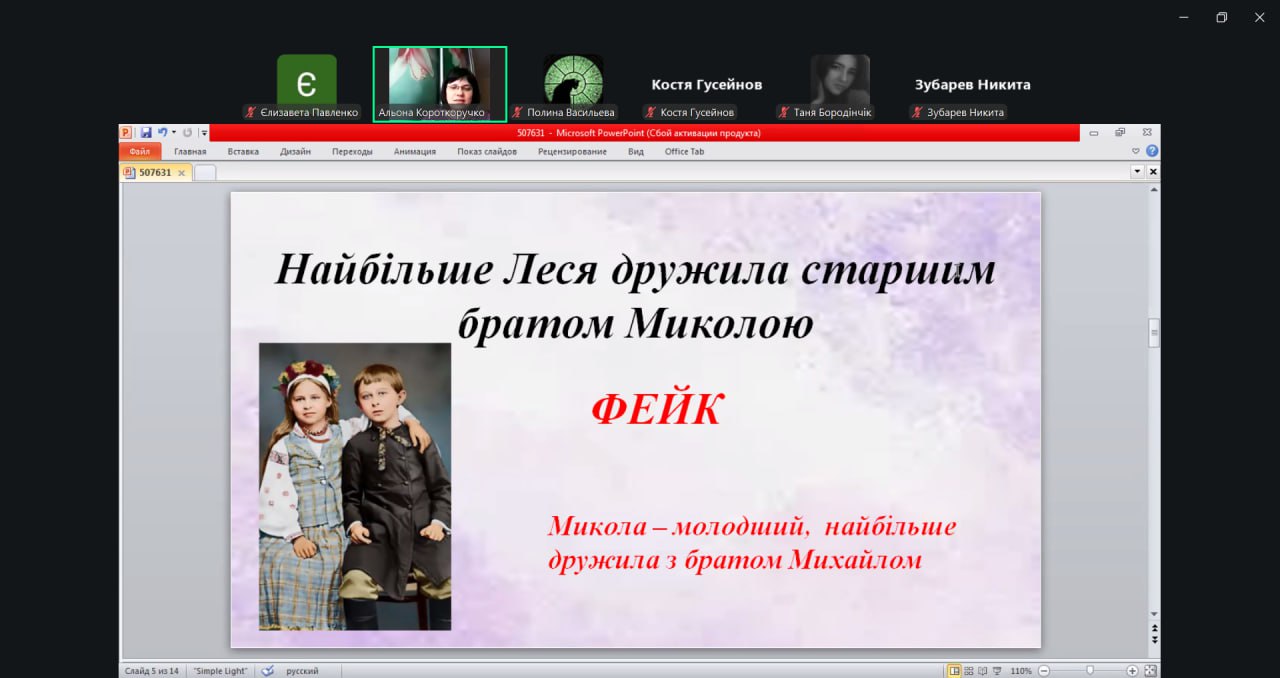The width and height of the screenshot is (1280, 678).
Task: Switch to Reading view icon
Action: (x=982, y=670)
